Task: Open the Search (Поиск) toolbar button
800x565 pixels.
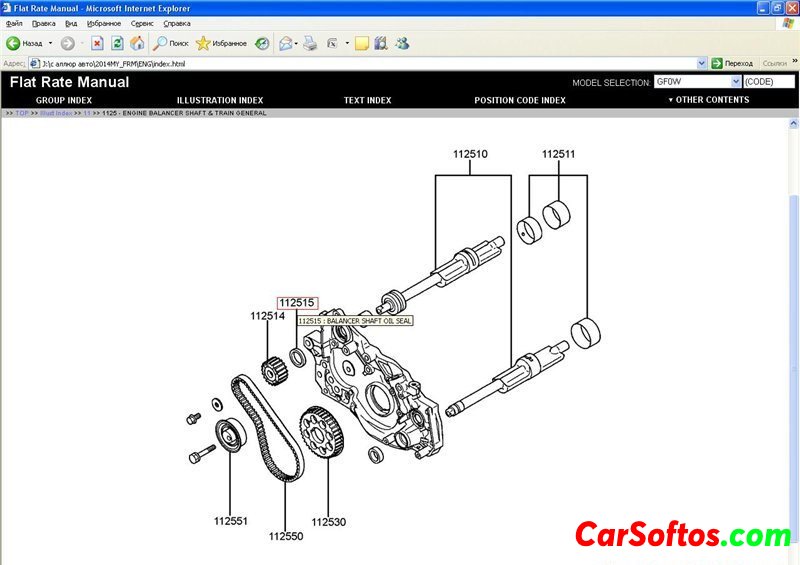Action: pyautogui.click(x=170, y=43)
